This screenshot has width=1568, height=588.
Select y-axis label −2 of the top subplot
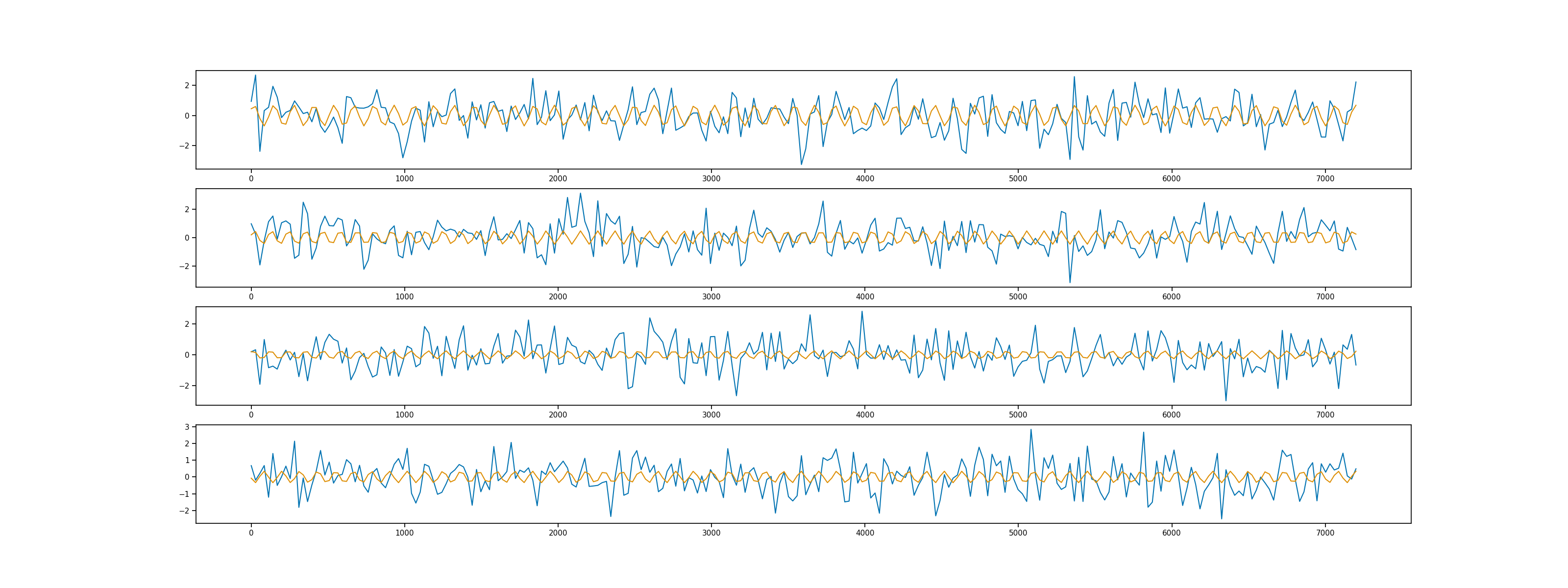184,146
